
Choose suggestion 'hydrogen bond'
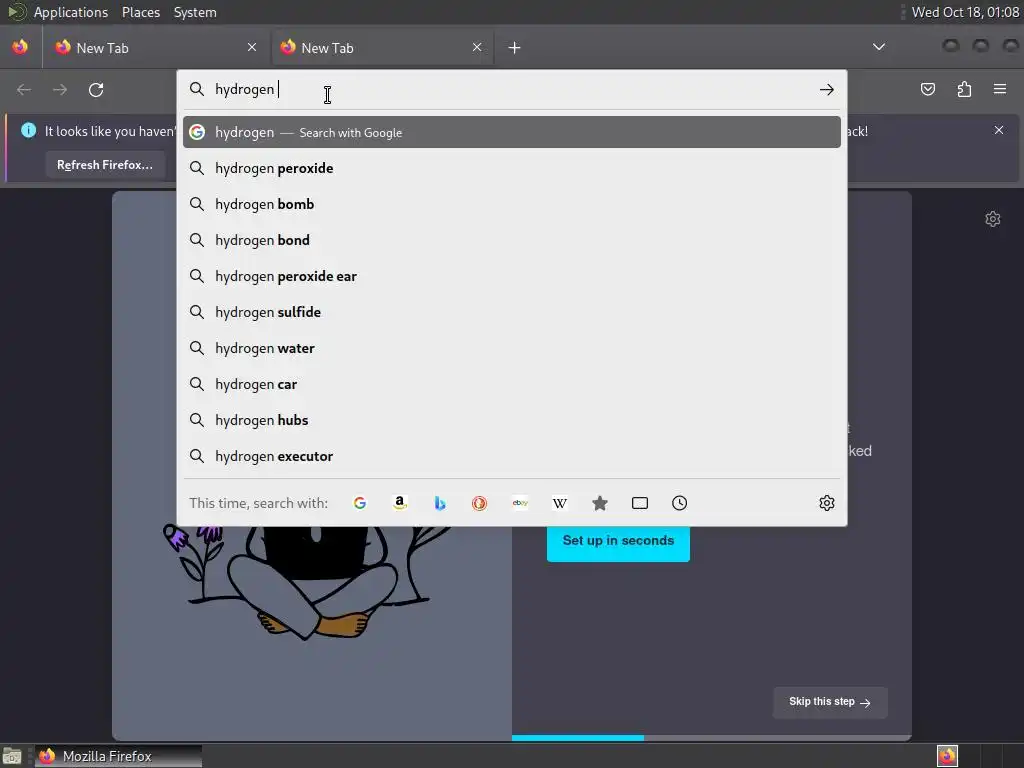coord(512,240)
